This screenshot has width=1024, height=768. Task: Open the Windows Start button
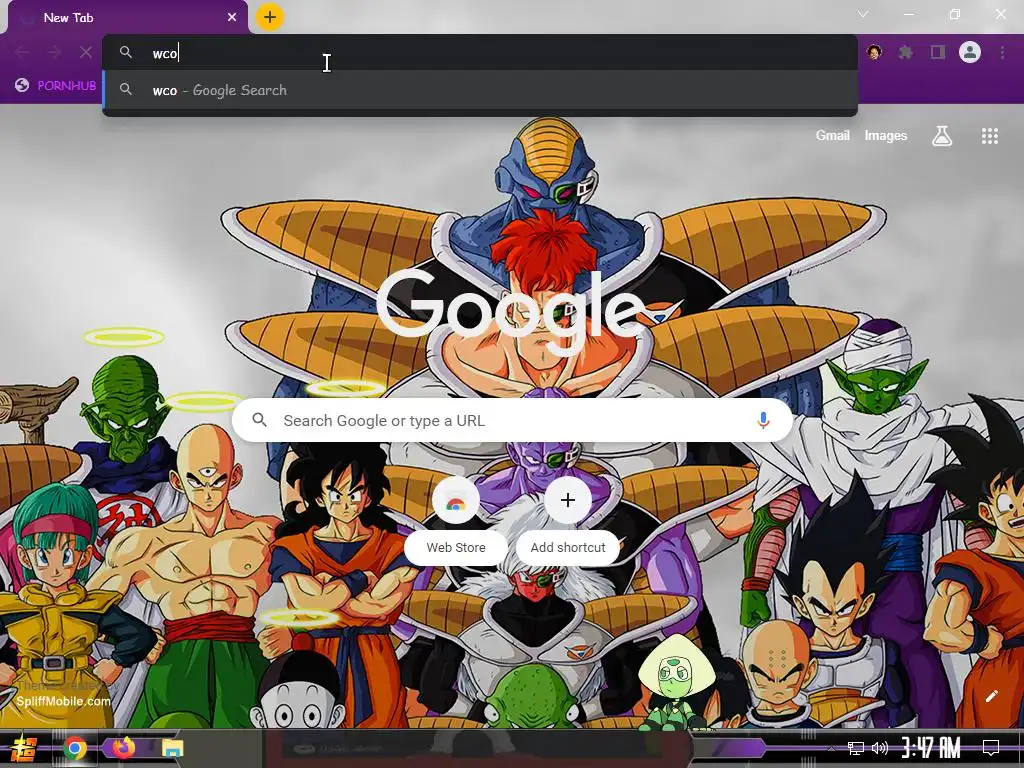click(24, 748)
